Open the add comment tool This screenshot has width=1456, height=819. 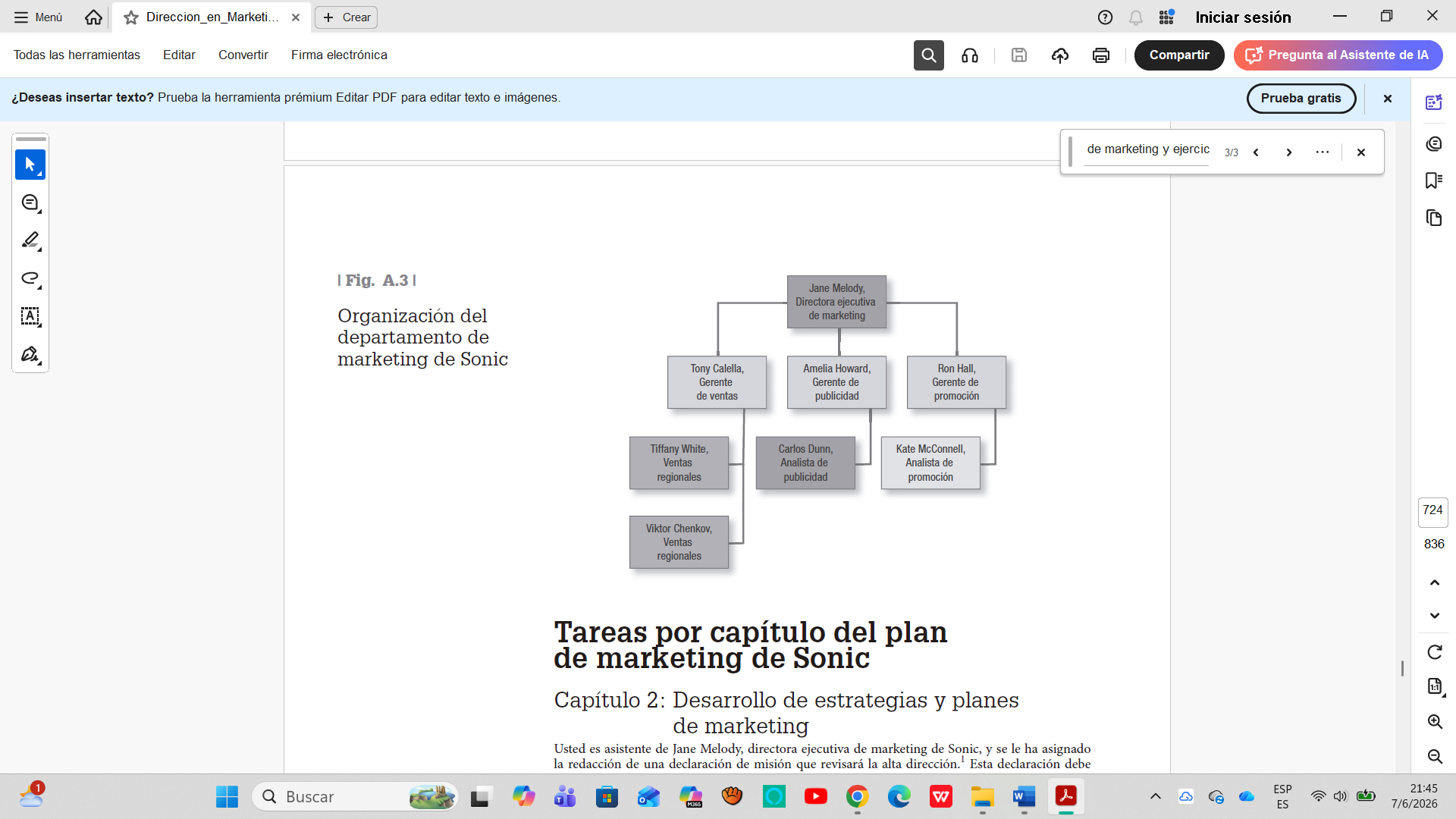point(30,202)
